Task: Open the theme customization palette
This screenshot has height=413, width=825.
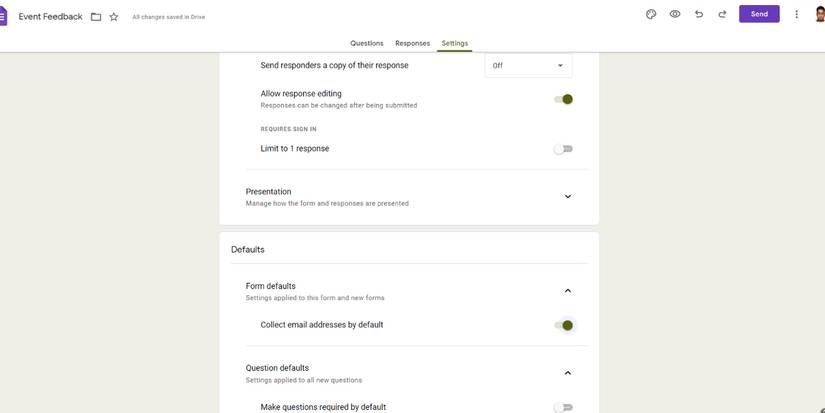Action: click(651, 14)
